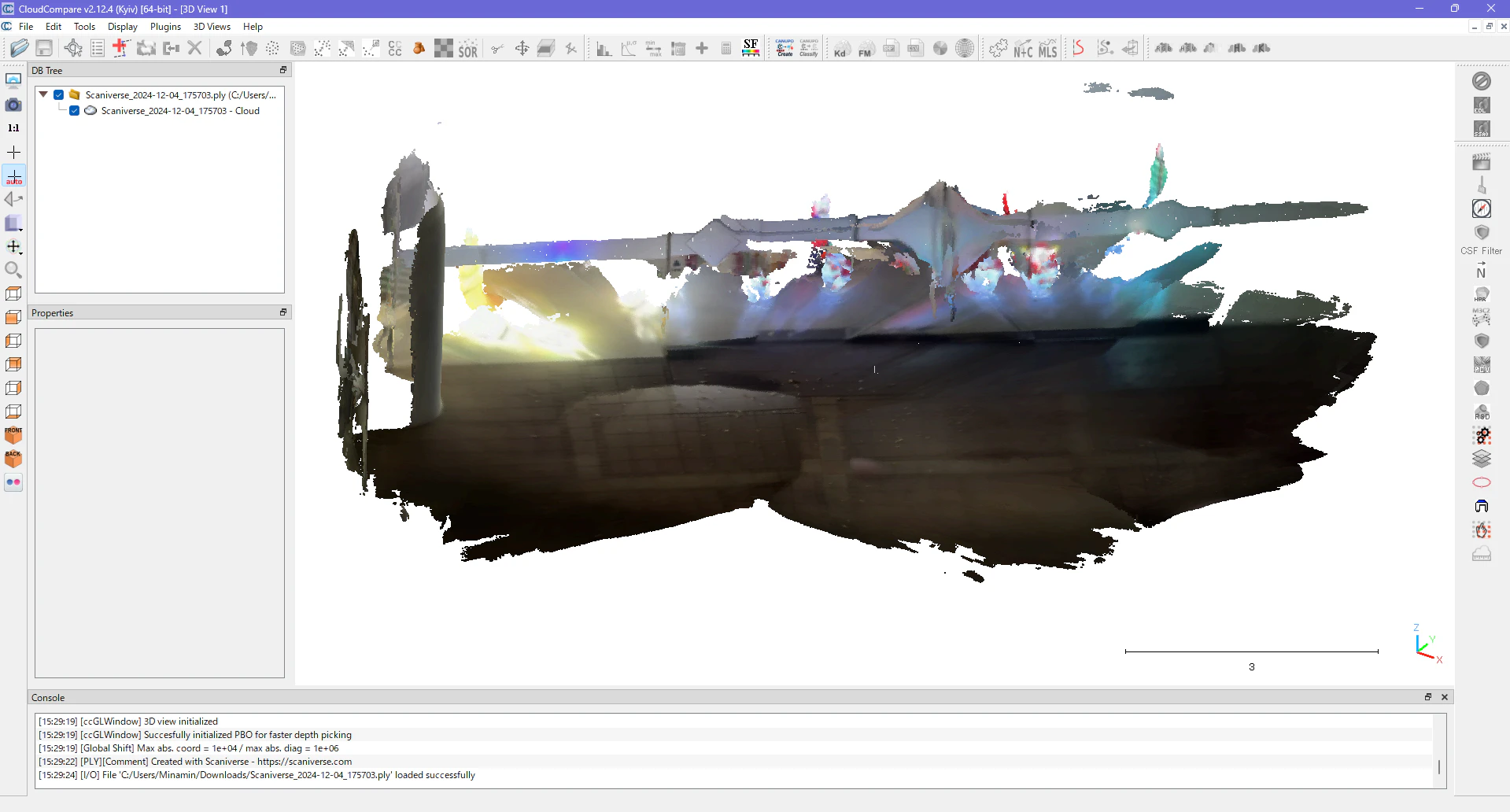This screenshot has height=812, width=1510.
Task: Click the Merge entities icon
Action: coord(171,48)
